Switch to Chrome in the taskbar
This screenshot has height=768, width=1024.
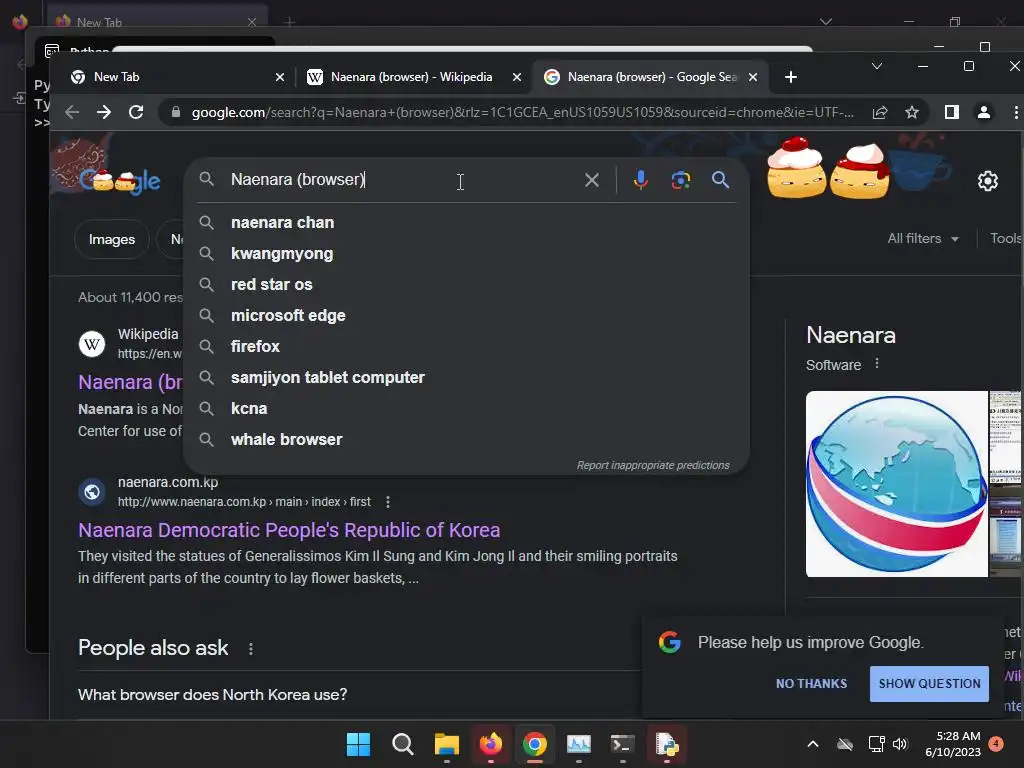pos(535,744)
